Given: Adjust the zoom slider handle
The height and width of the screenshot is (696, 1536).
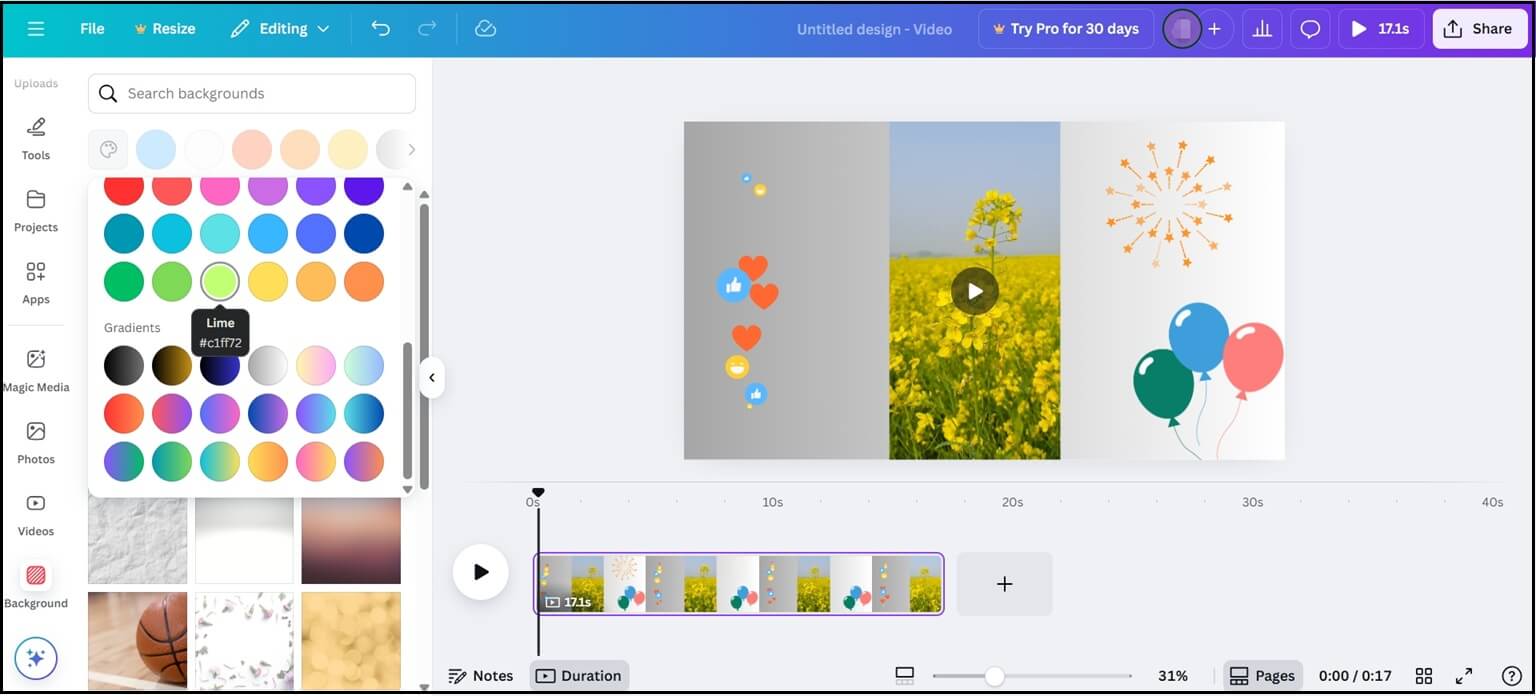Looking at the screenshot, I should [x=994, y=677].
